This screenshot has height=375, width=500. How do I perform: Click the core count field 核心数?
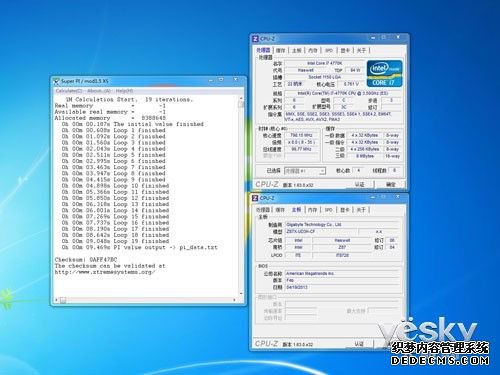click(x=359, y=170)
